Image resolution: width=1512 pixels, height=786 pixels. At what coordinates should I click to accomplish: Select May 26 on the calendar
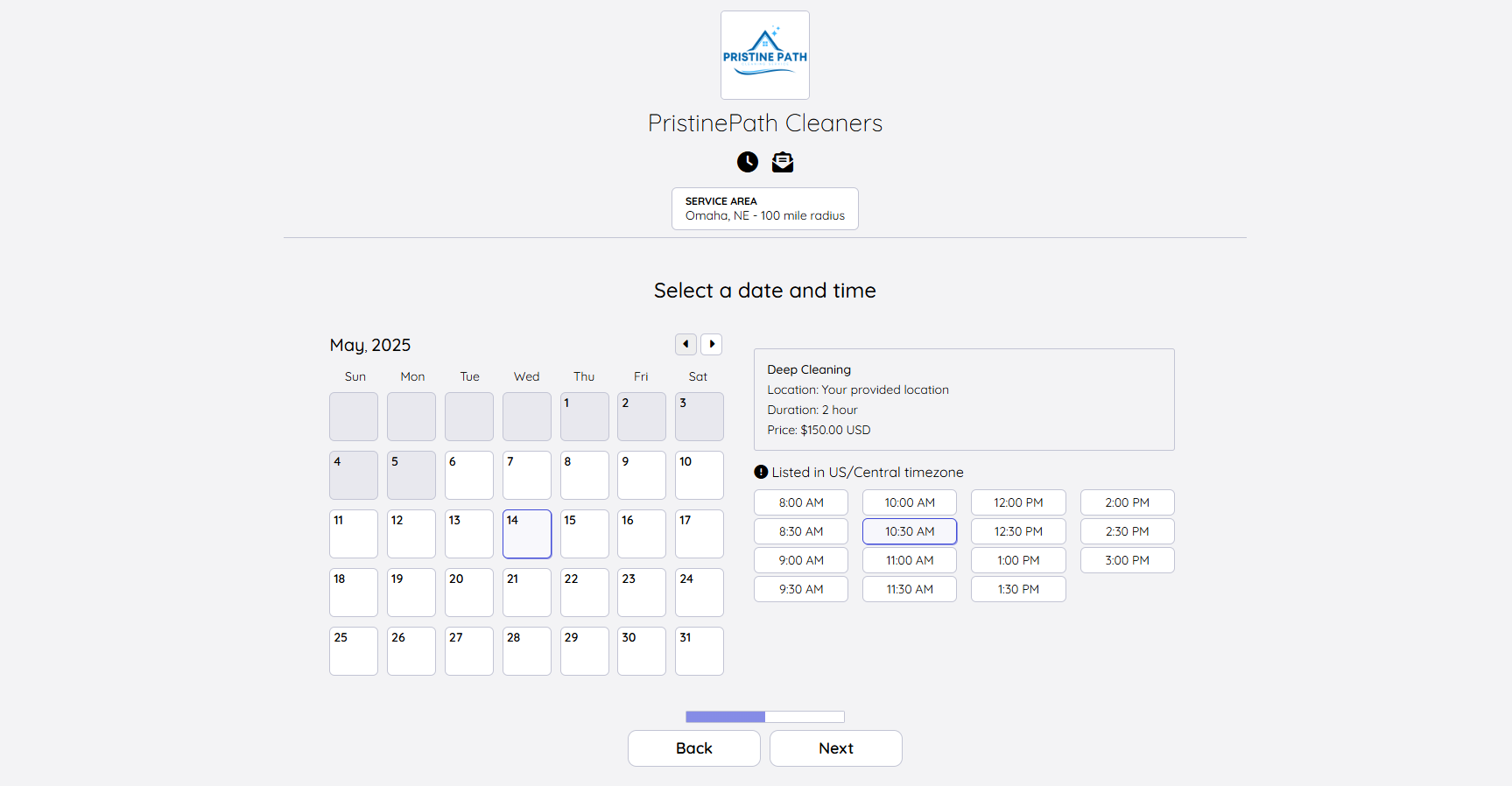pos(411,651)
